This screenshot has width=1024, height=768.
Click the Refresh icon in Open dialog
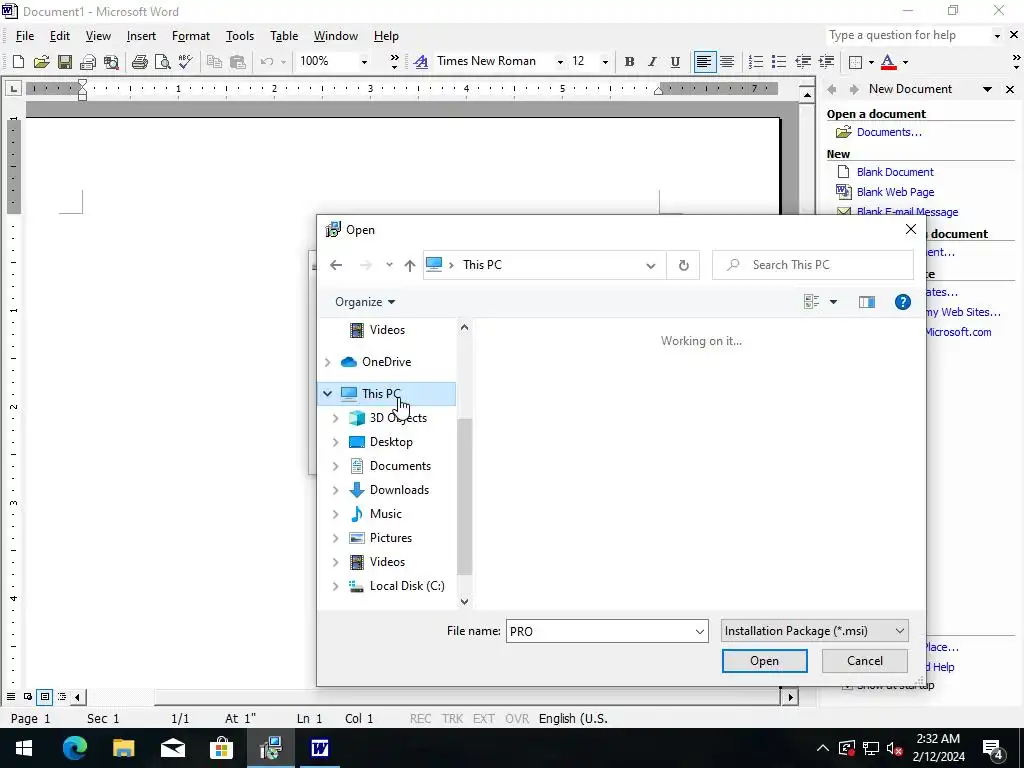(683, 265)
